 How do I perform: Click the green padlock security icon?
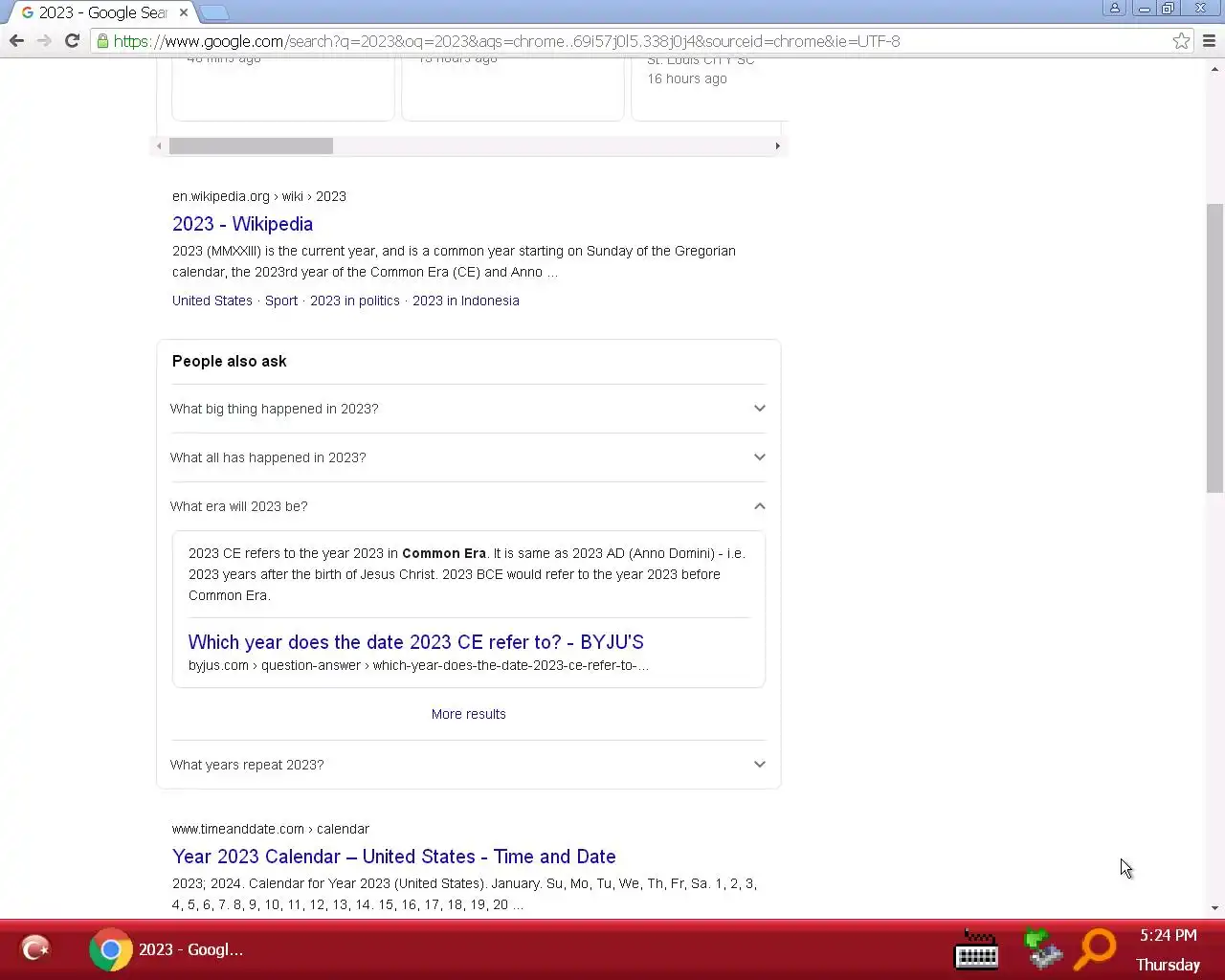pyautogui.click(x=102, y=41)
